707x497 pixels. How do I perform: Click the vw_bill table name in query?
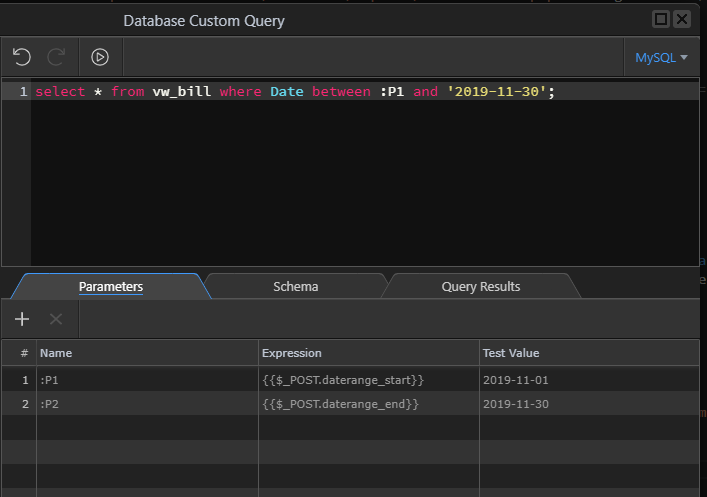[182, 92]
